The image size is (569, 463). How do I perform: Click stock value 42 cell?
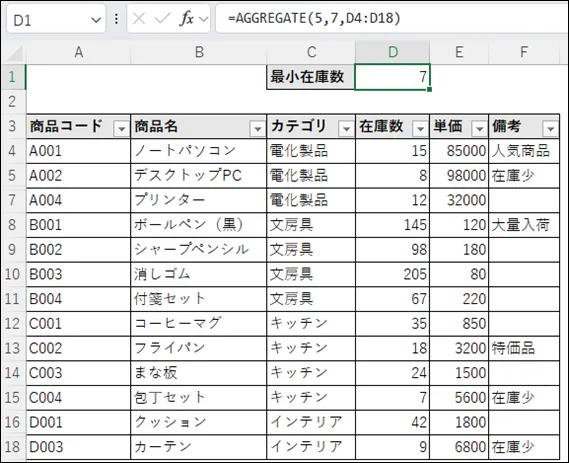393,422
